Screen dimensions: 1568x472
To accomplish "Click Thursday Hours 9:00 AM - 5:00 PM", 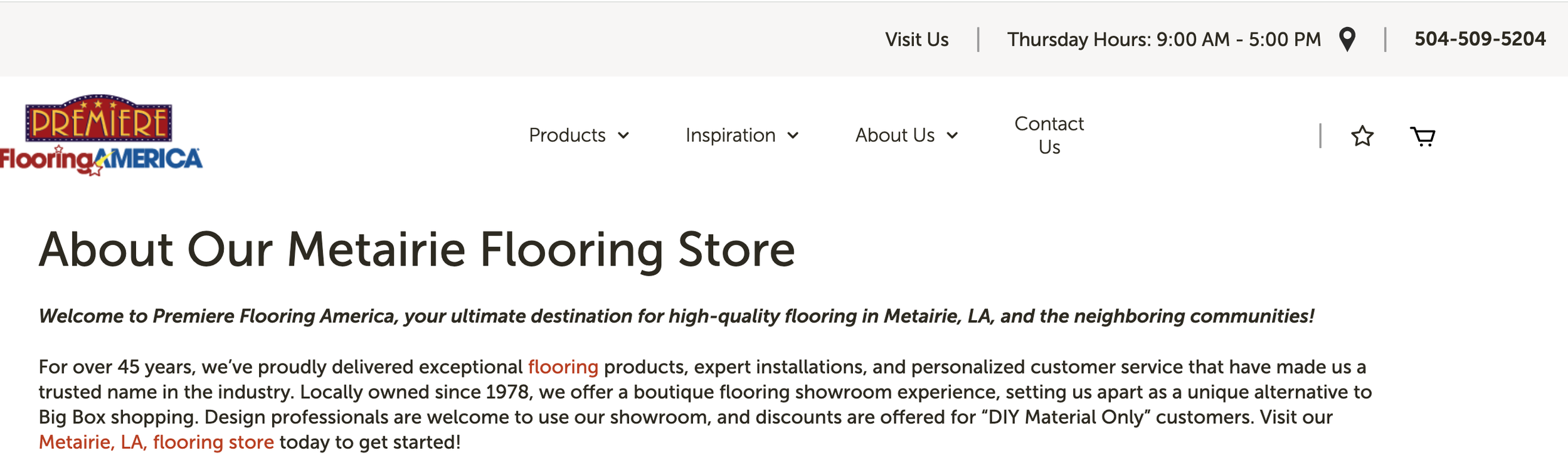I will (x=1164, y=40).
